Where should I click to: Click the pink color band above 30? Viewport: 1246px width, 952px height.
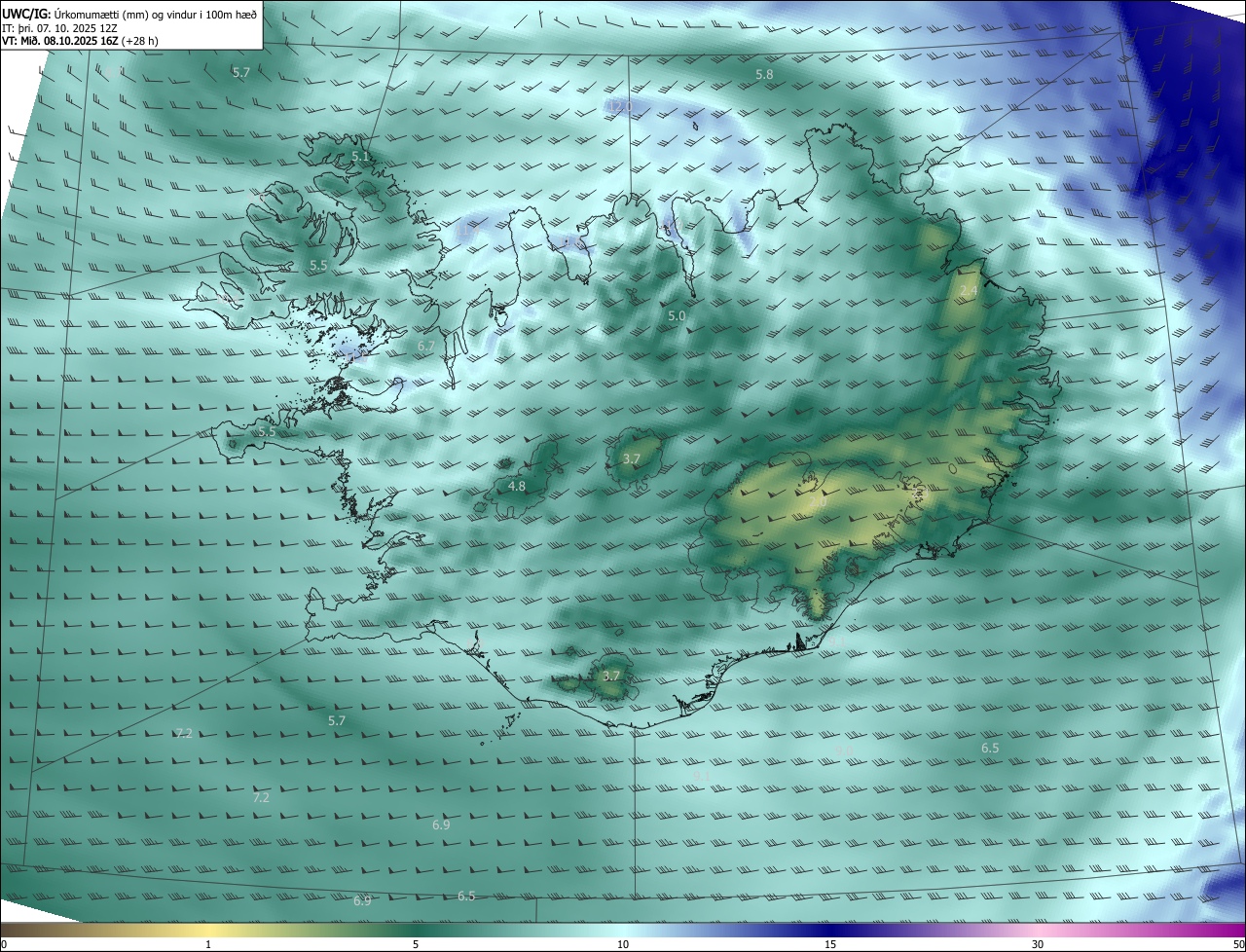point(1038,930)
